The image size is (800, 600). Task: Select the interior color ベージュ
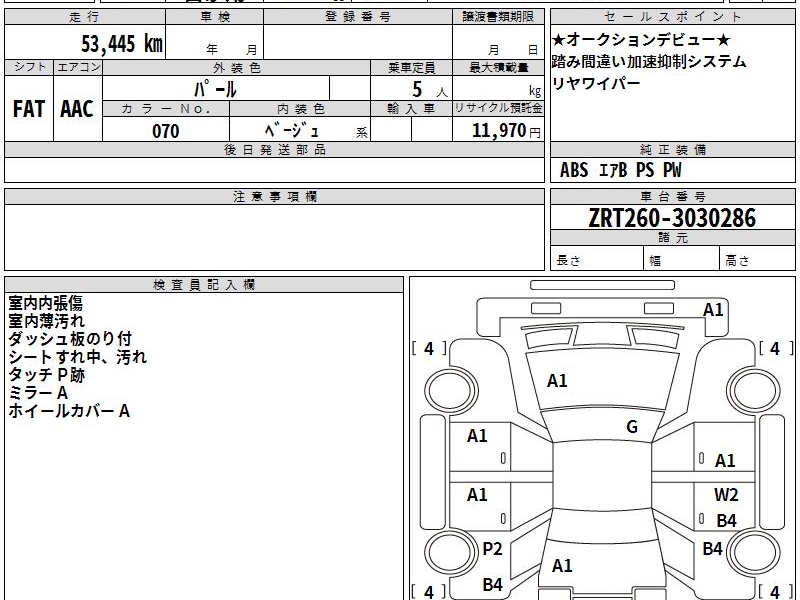[292, 131]
